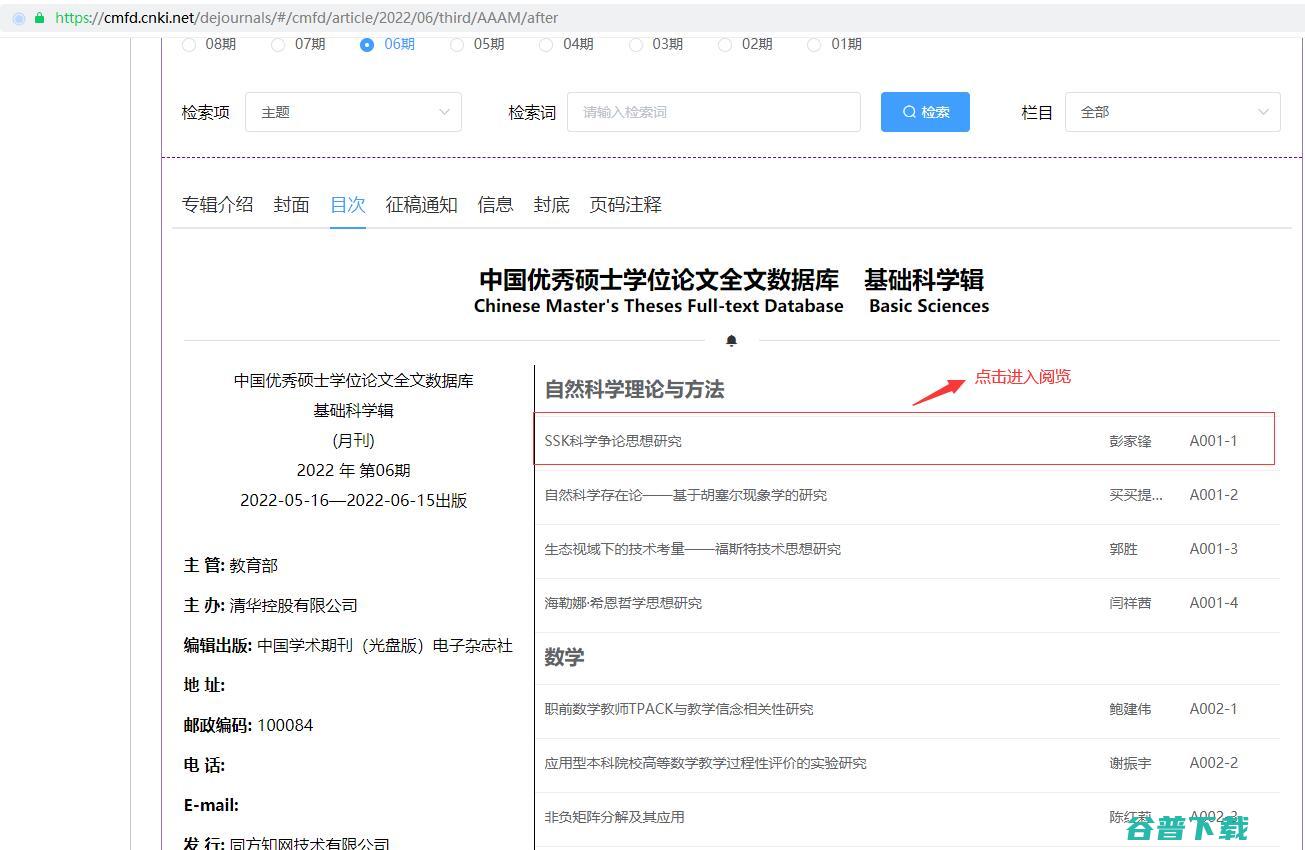The image size is (1305, 850).
Task: Go to the 信息 tab
Action: (x=495, y=205)
